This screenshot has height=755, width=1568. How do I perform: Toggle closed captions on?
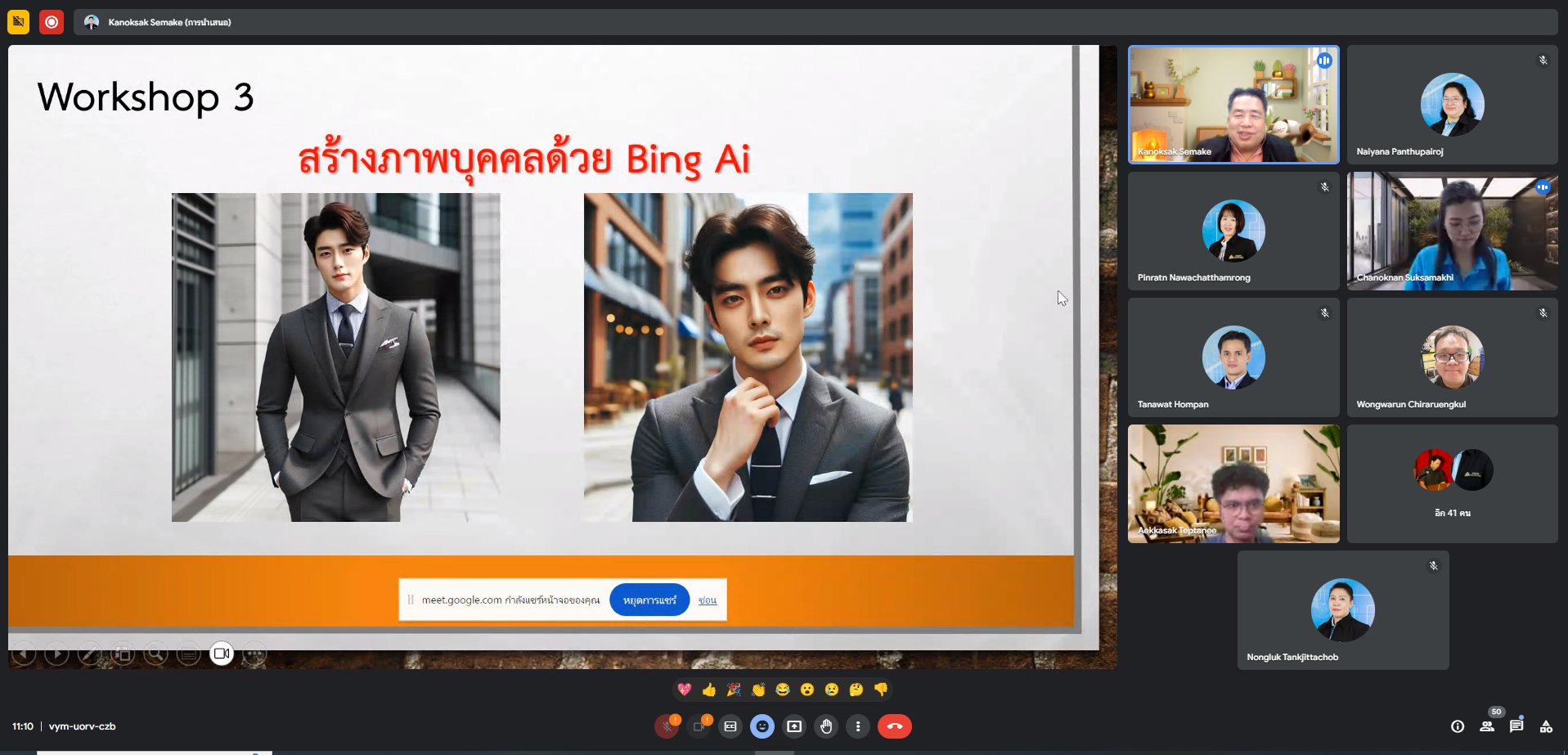pos(730,726)
